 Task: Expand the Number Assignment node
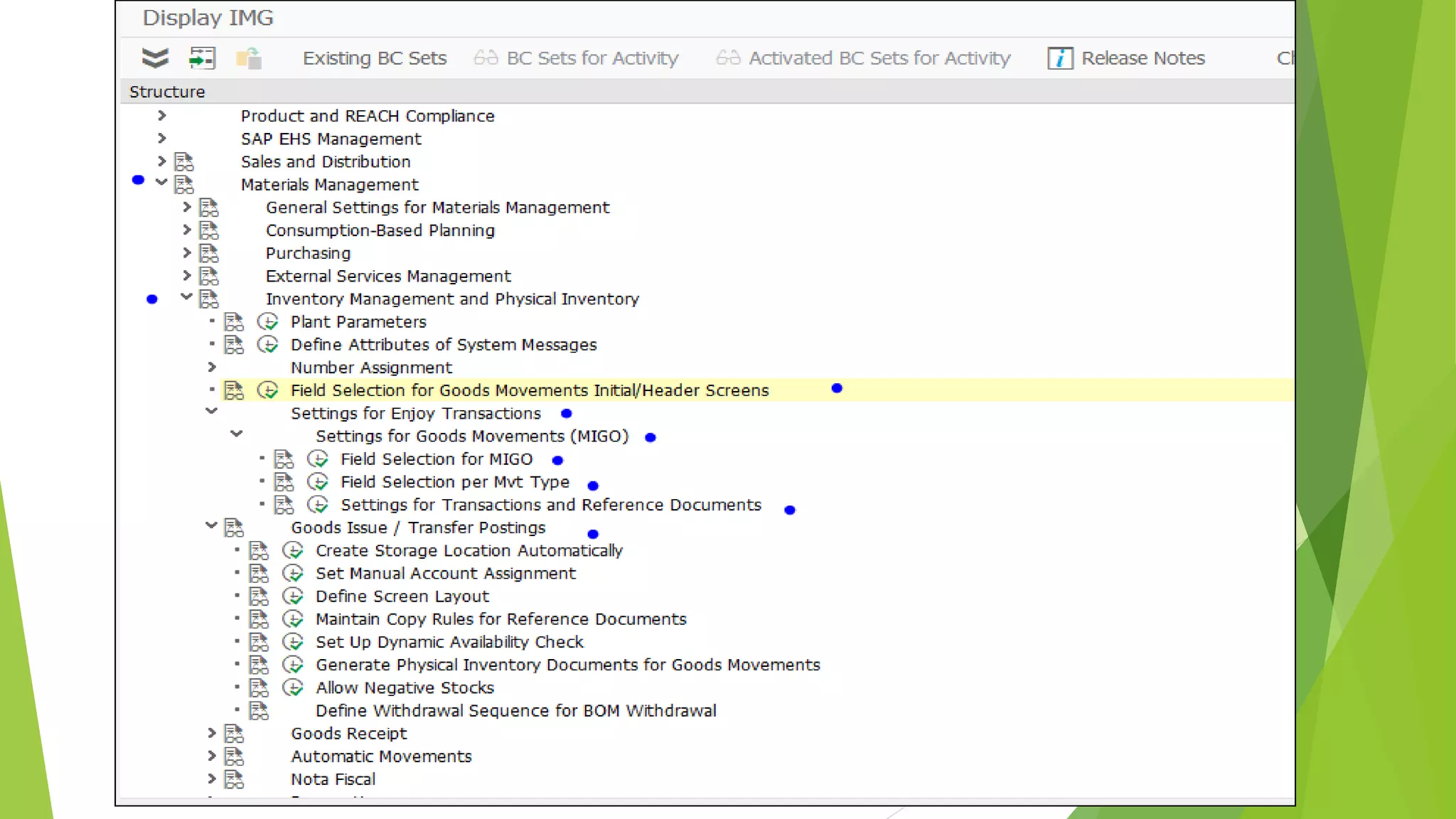click(x=211, y=367)
